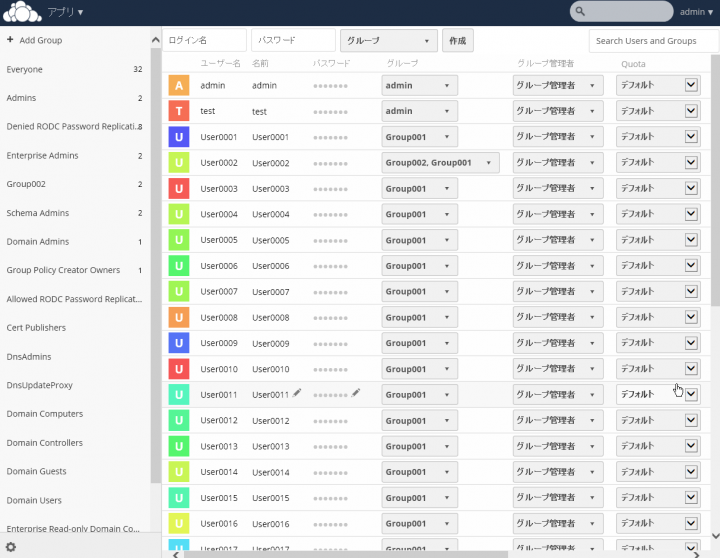Click the user list vertical scrollbar
Image resolution: width=720 pixels, height=558 pixels.
pyautogui.click(x=715, y=179)
